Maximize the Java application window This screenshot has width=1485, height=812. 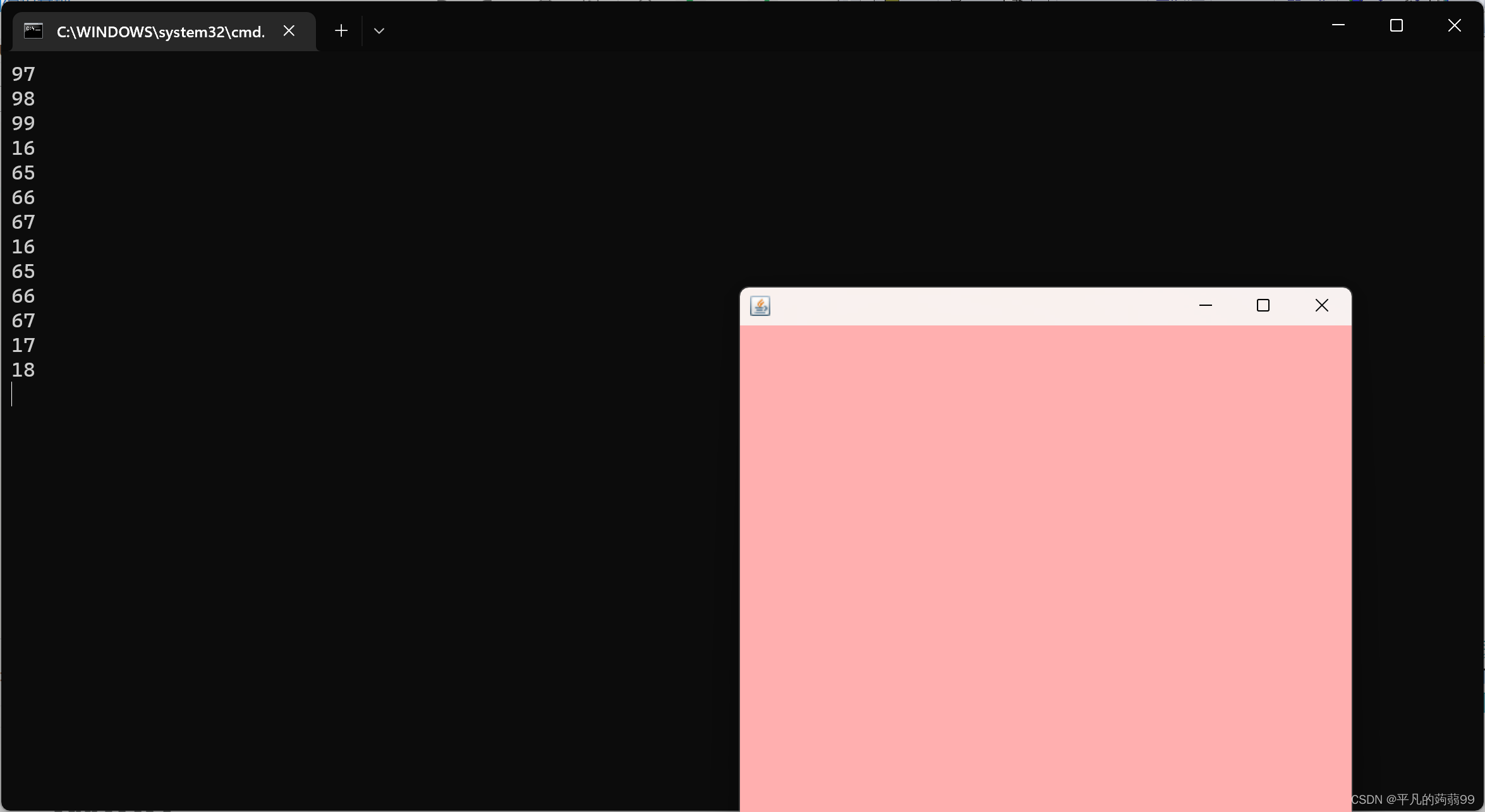(1263, 306)
